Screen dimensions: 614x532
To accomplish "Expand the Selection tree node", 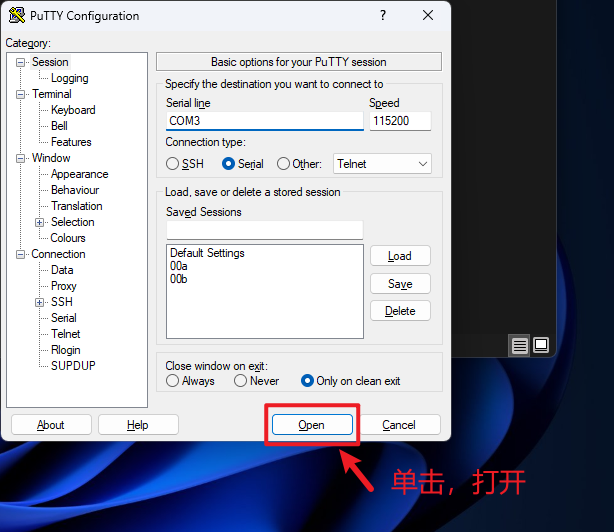I will click(x=39, y=223).
